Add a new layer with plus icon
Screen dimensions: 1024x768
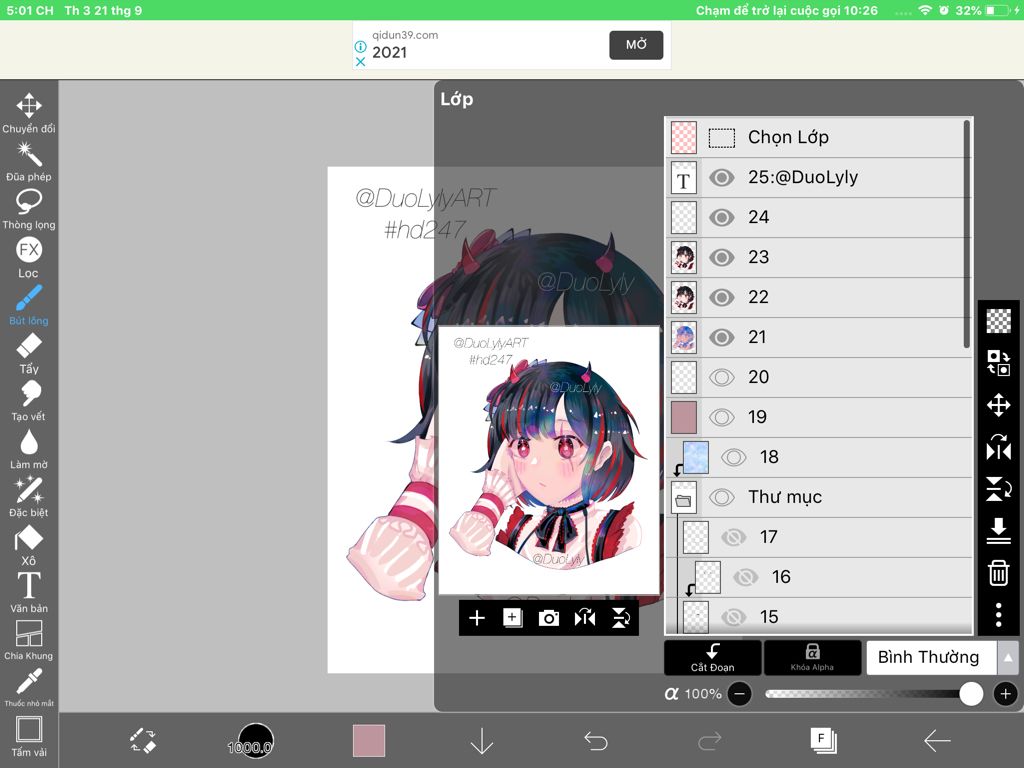pos(477,618)
